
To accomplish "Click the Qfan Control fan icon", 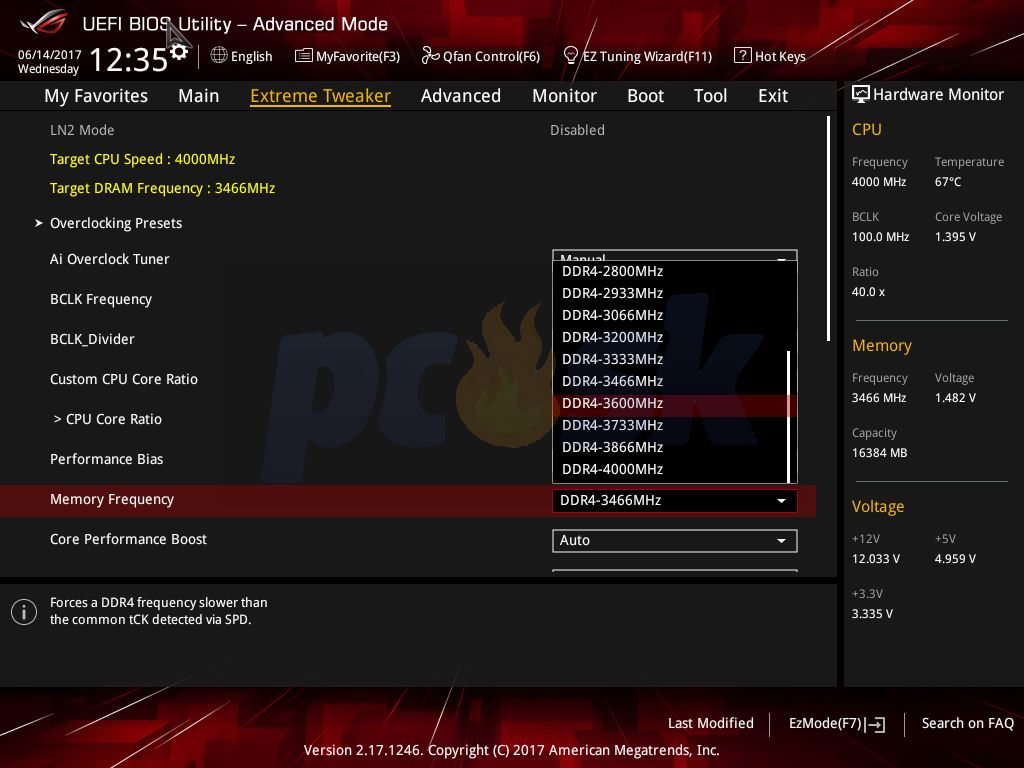I will tap(430, 56).
